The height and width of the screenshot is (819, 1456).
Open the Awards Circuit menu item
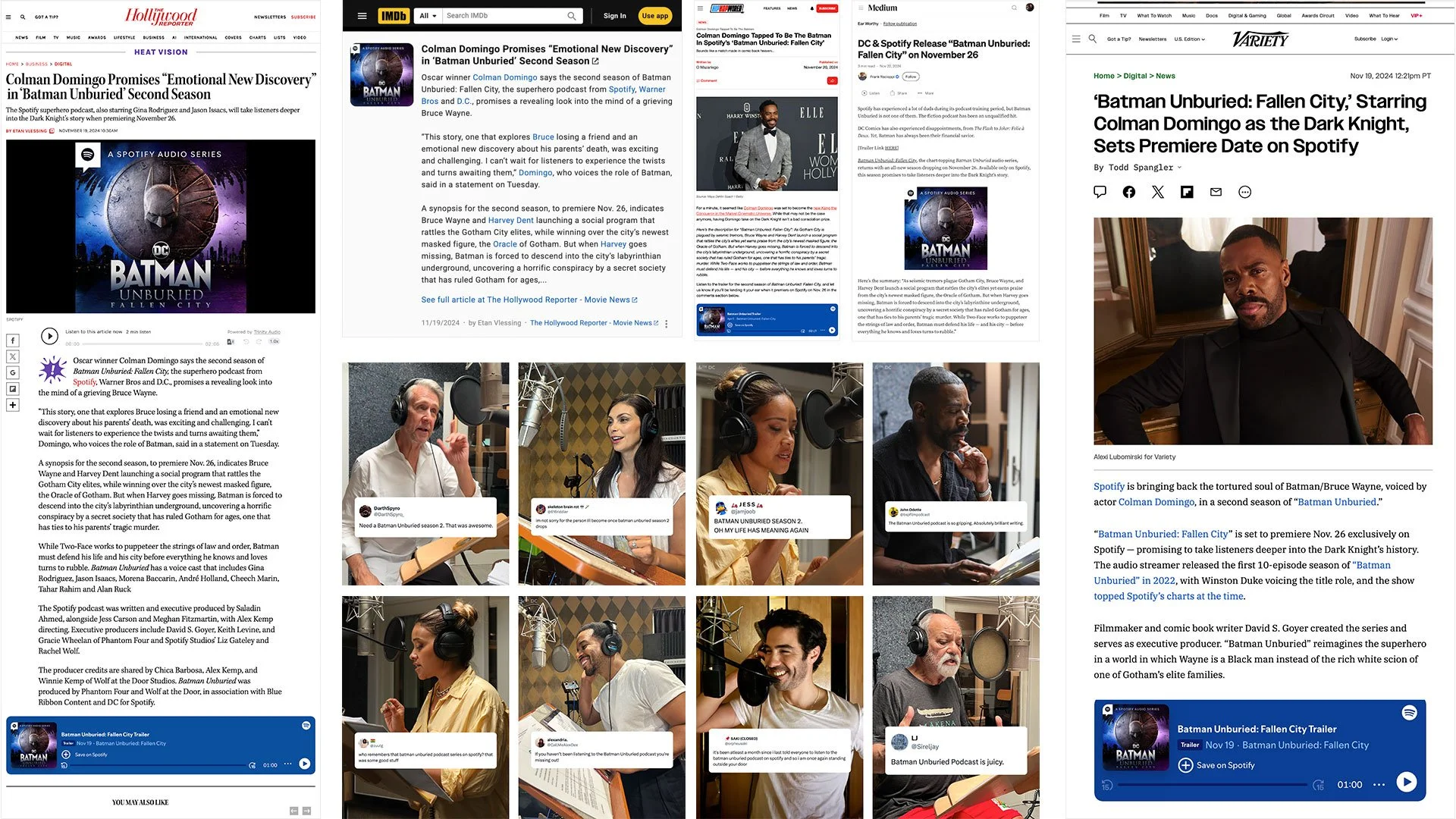[1317, 16]
